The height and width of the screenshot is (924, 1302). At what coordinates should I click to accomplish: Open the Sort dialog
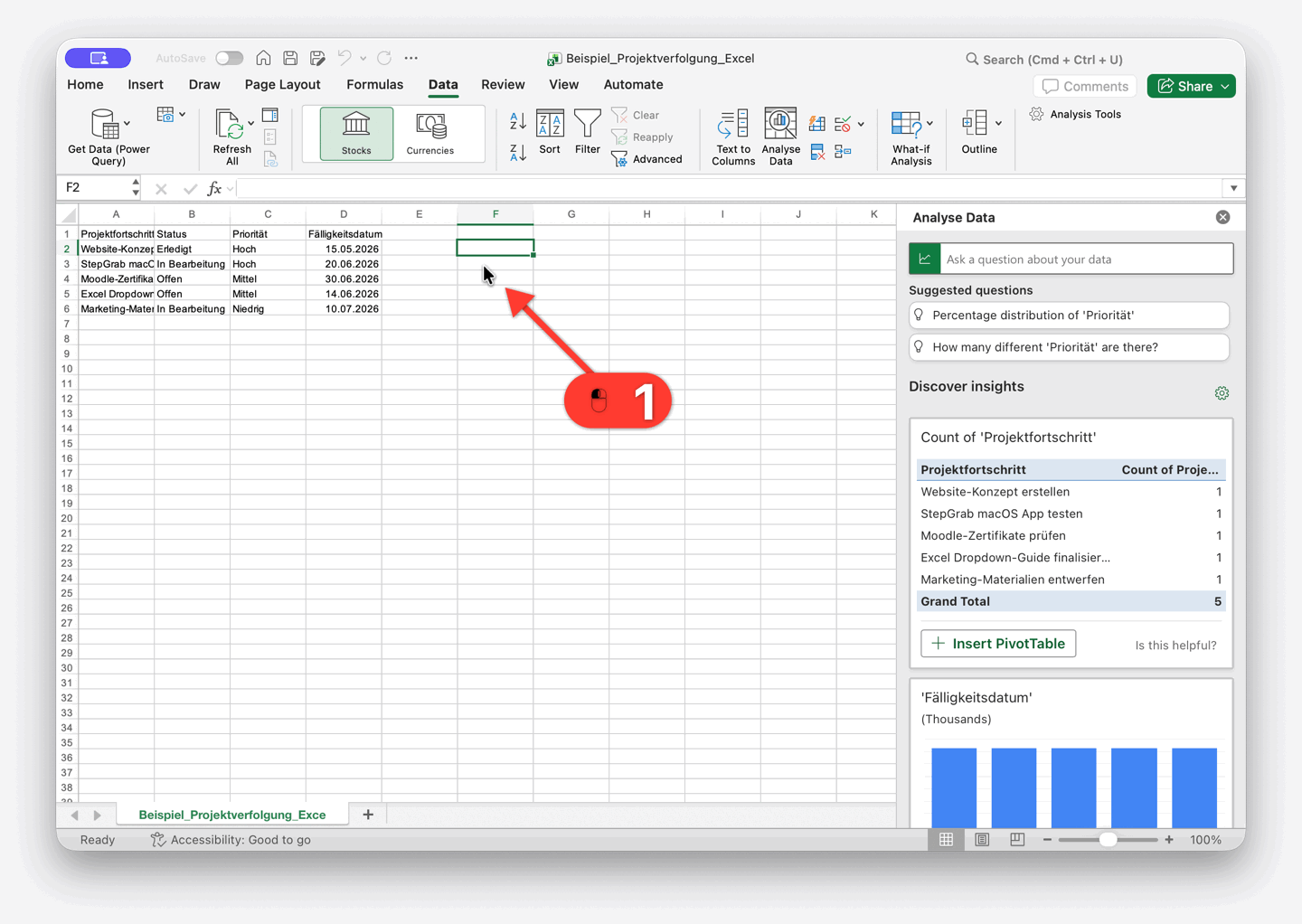pyautogui.click(x=550, y=132)
